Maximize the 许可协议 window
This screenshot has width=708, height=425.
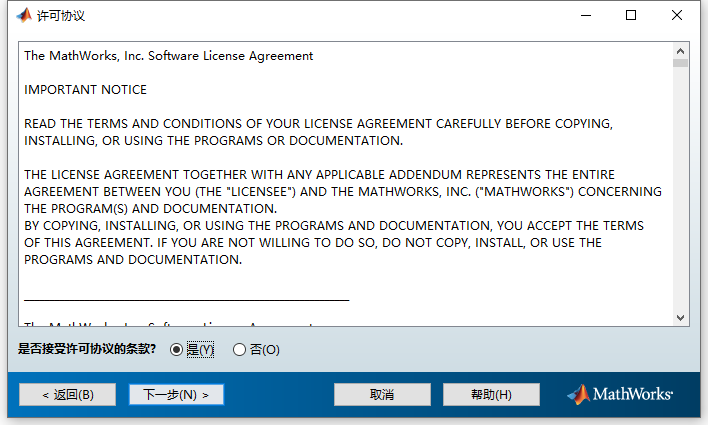(x=631, y=15)
